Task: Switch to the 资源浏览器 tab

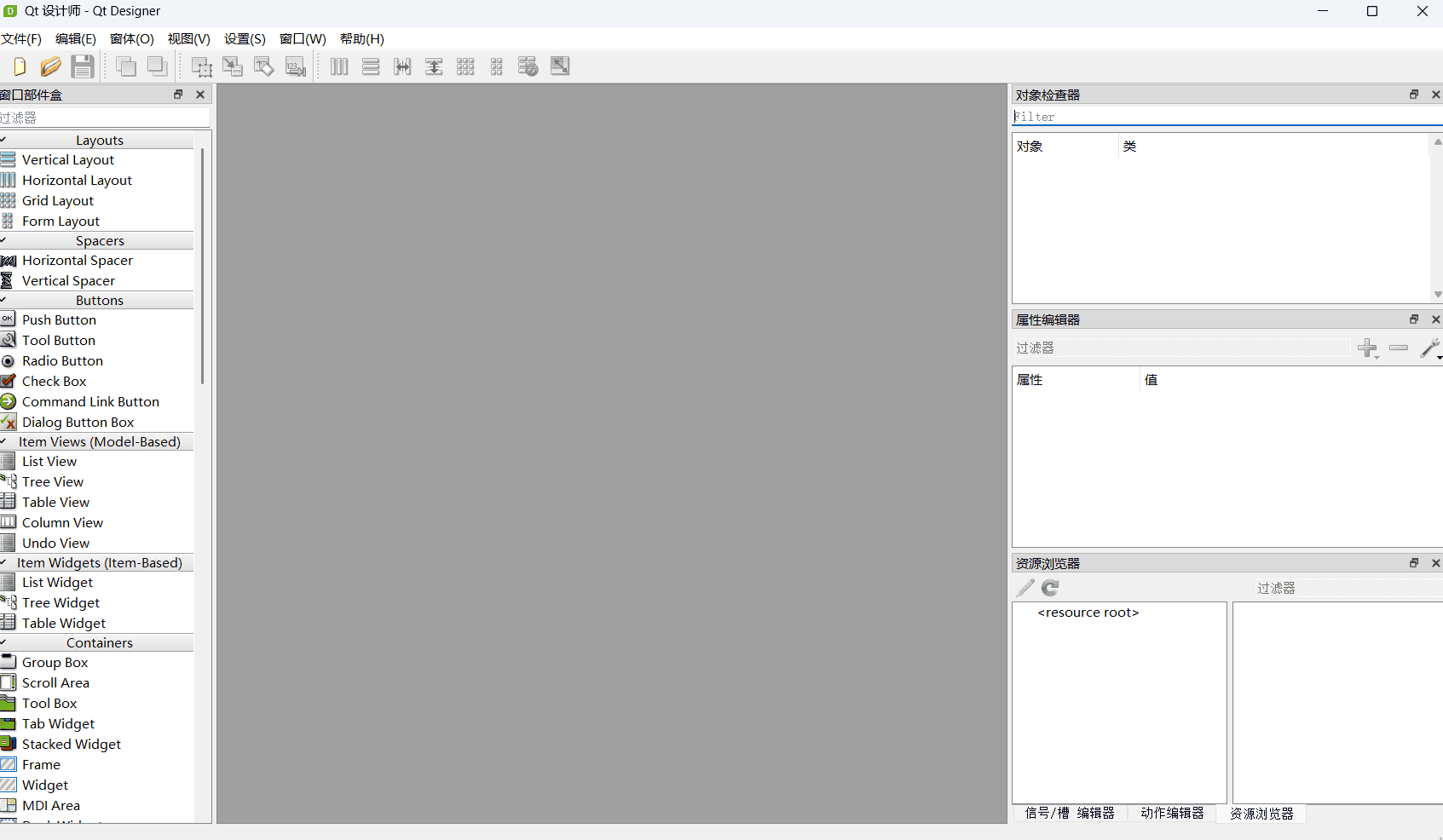Action: [x=1262, y=814]
